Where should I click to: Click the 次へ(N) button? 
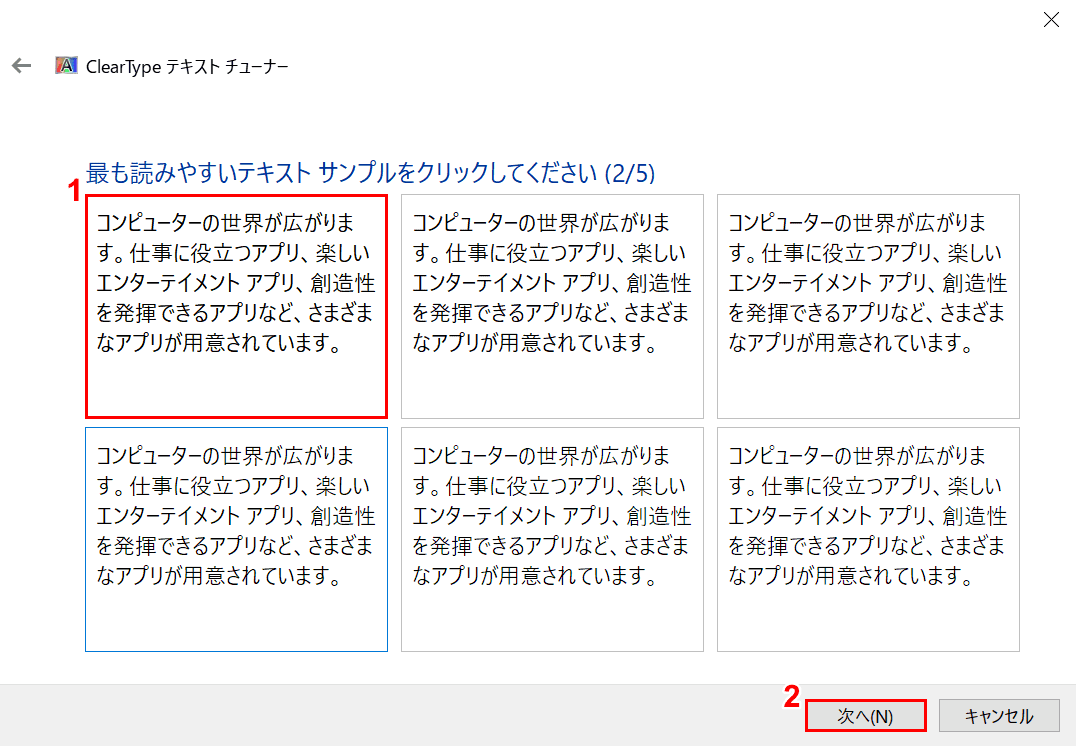(x=865, y=716)
